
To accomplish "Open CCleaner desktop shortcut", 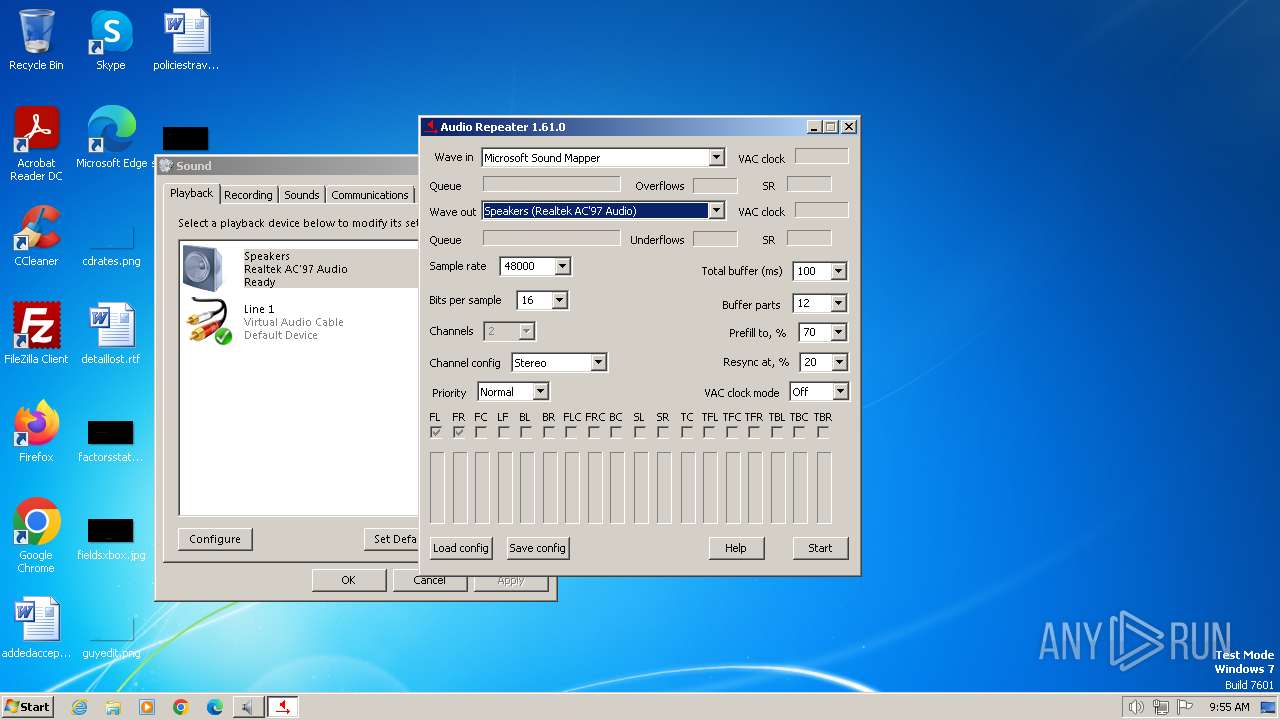I will coord(36,236).
